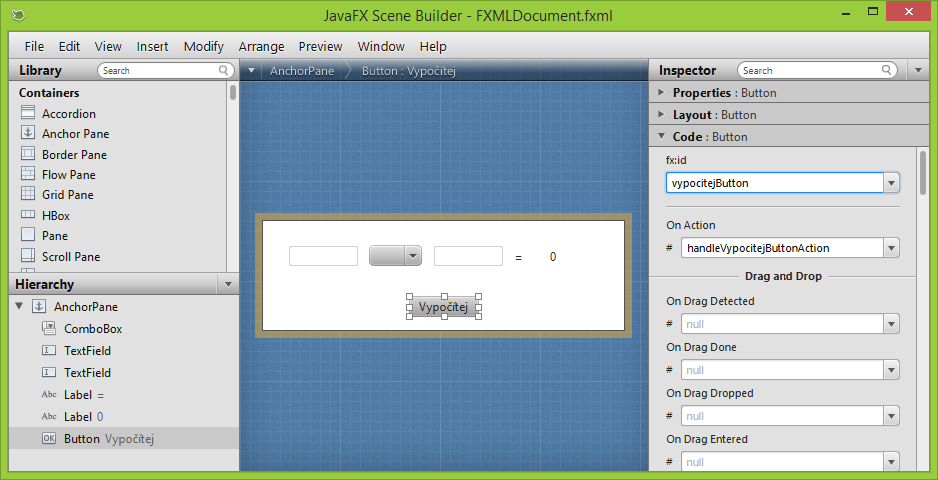Screen dimensions: 938x480
Task: Click the handleVypocitejButtonAction field
Action: point(782,248)
